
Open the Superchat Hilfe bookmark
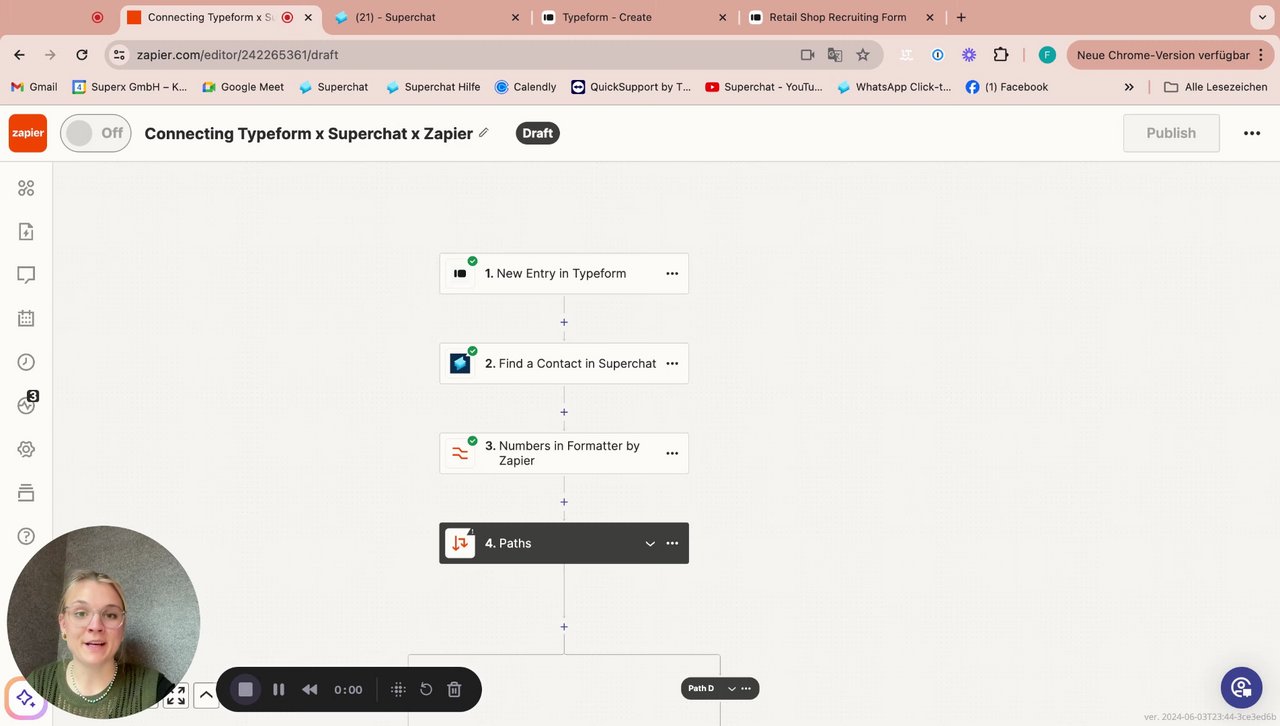[x=432, y=87]
